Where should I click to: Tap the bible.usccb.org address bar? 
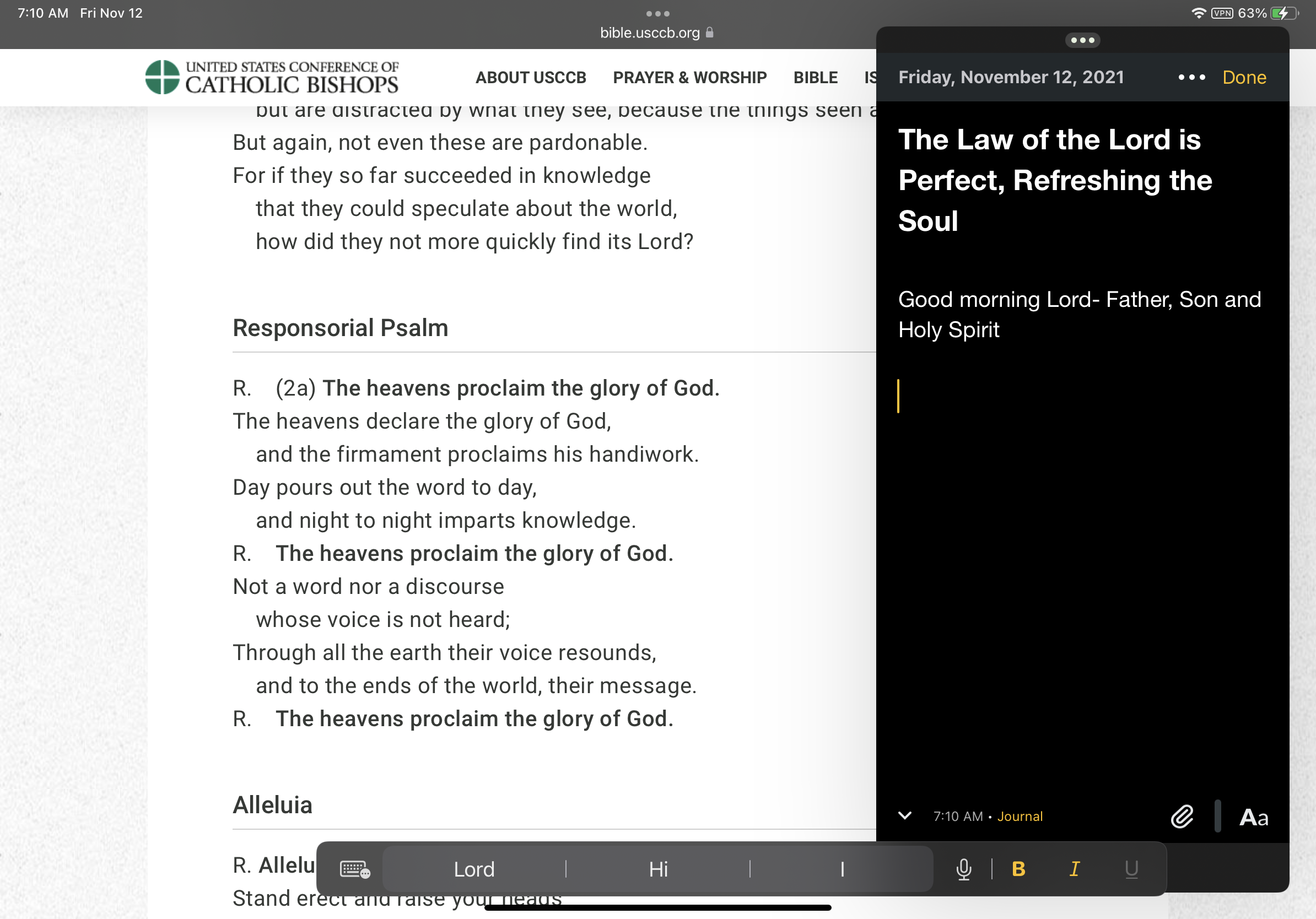tap(656, 33)
